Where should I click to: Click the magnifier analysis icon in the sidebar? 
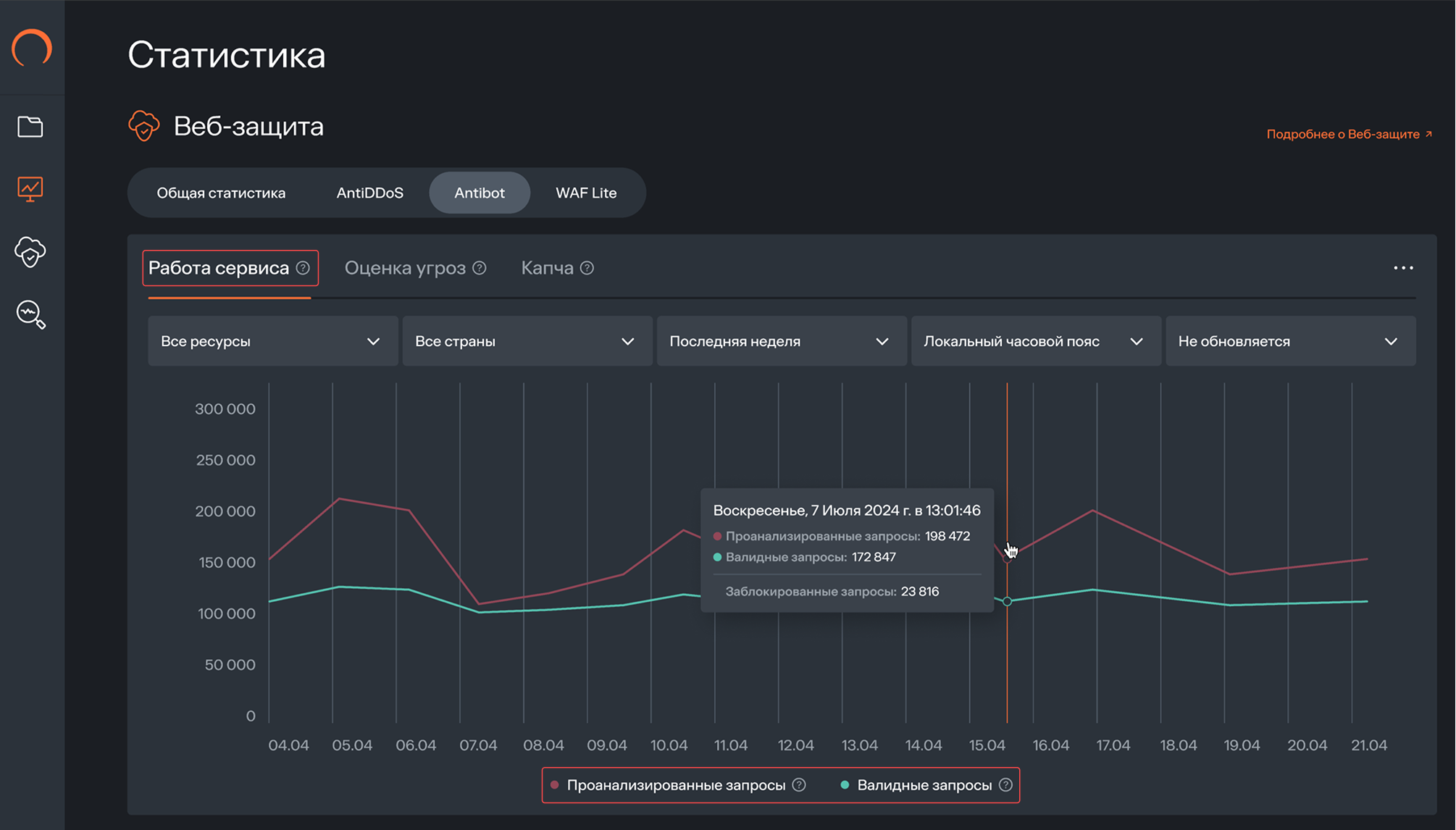(29, 314)
